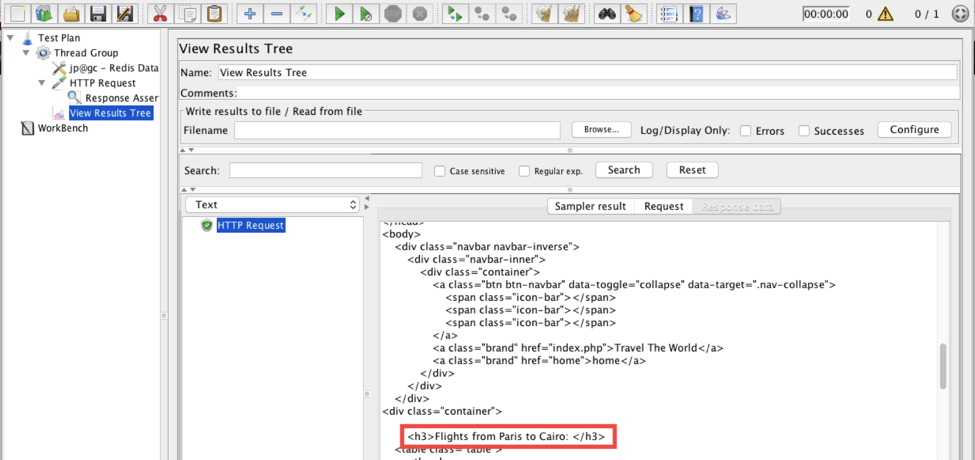This screenshot has width=975, height=460.
Task: Click the Save As pencil-disk icon
Action: click(124, 12)
